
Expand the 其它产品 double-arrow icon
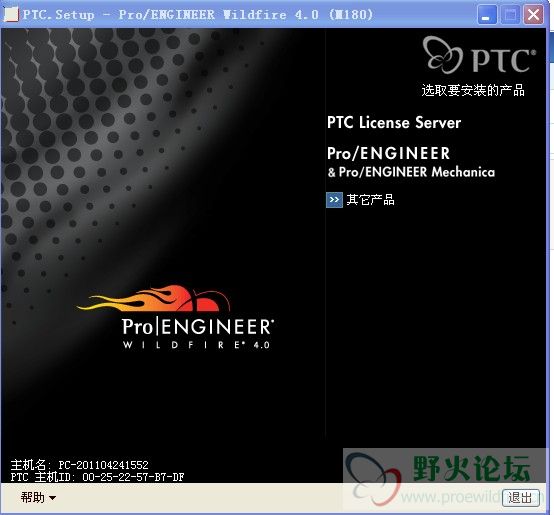(334, 200)
